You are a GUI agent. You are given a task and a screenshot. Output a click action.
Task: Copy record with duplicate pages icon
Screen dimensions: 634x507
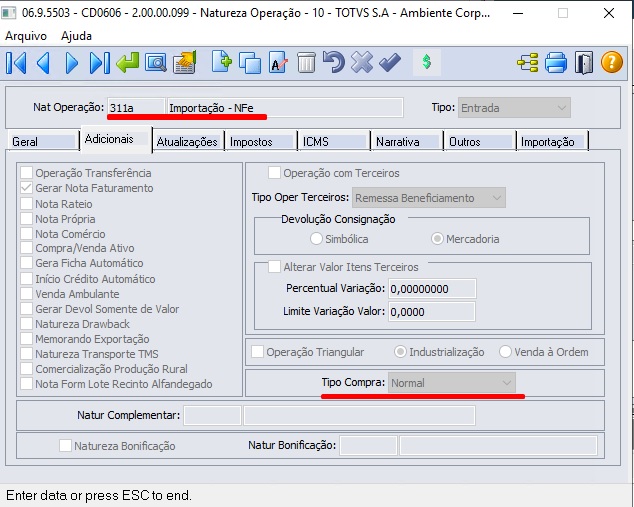(x=250, y=63)
